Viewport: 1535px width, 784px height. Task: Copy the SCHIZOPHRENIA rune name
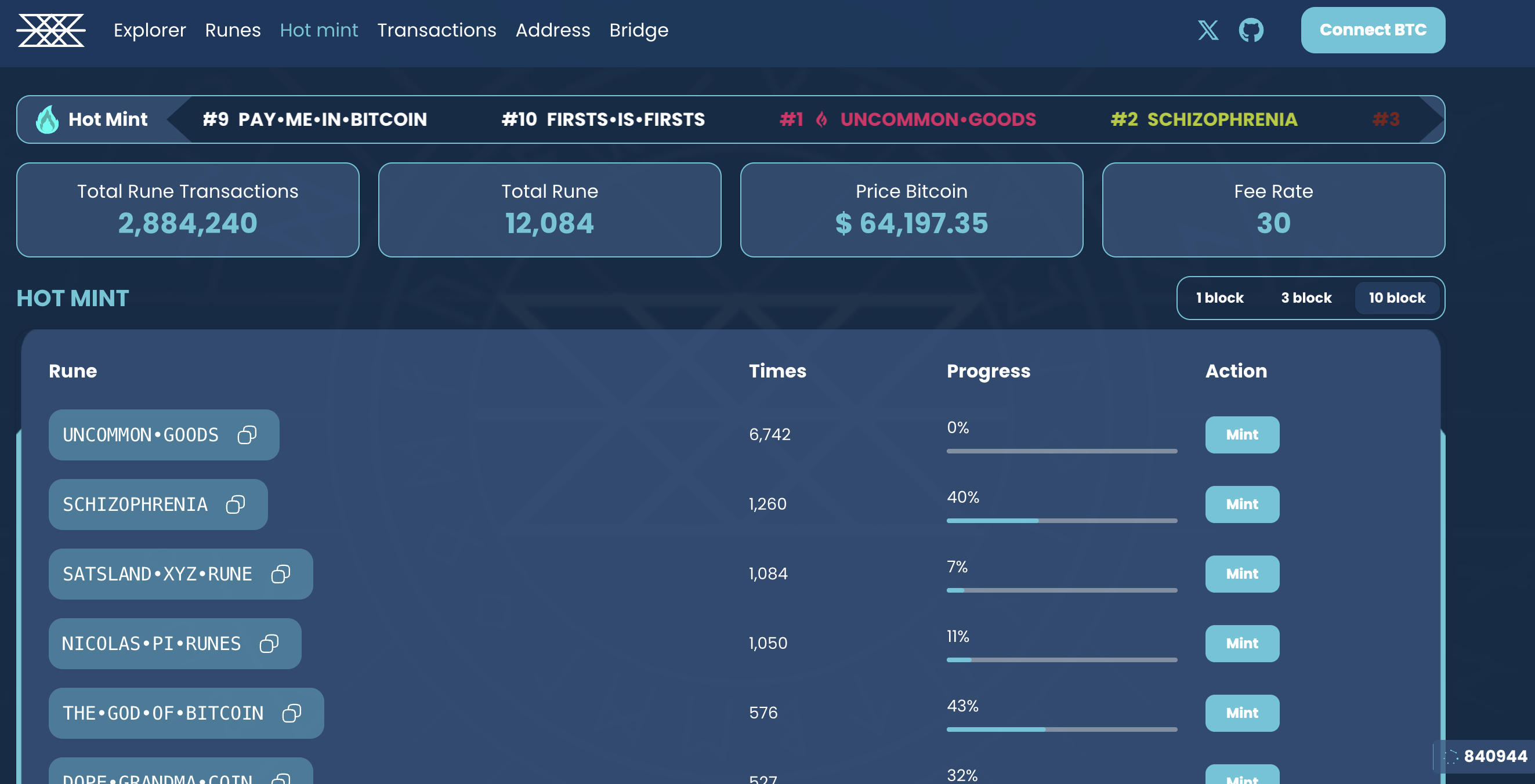coord(236,504)
